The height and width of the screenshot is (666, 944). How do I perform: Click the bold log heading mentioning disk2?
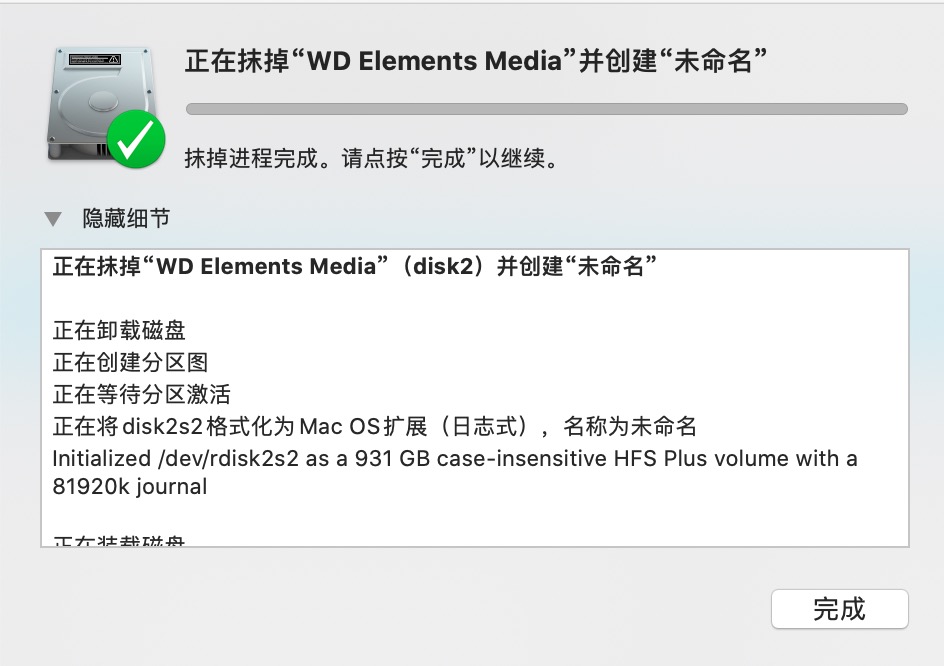[355, 267]
